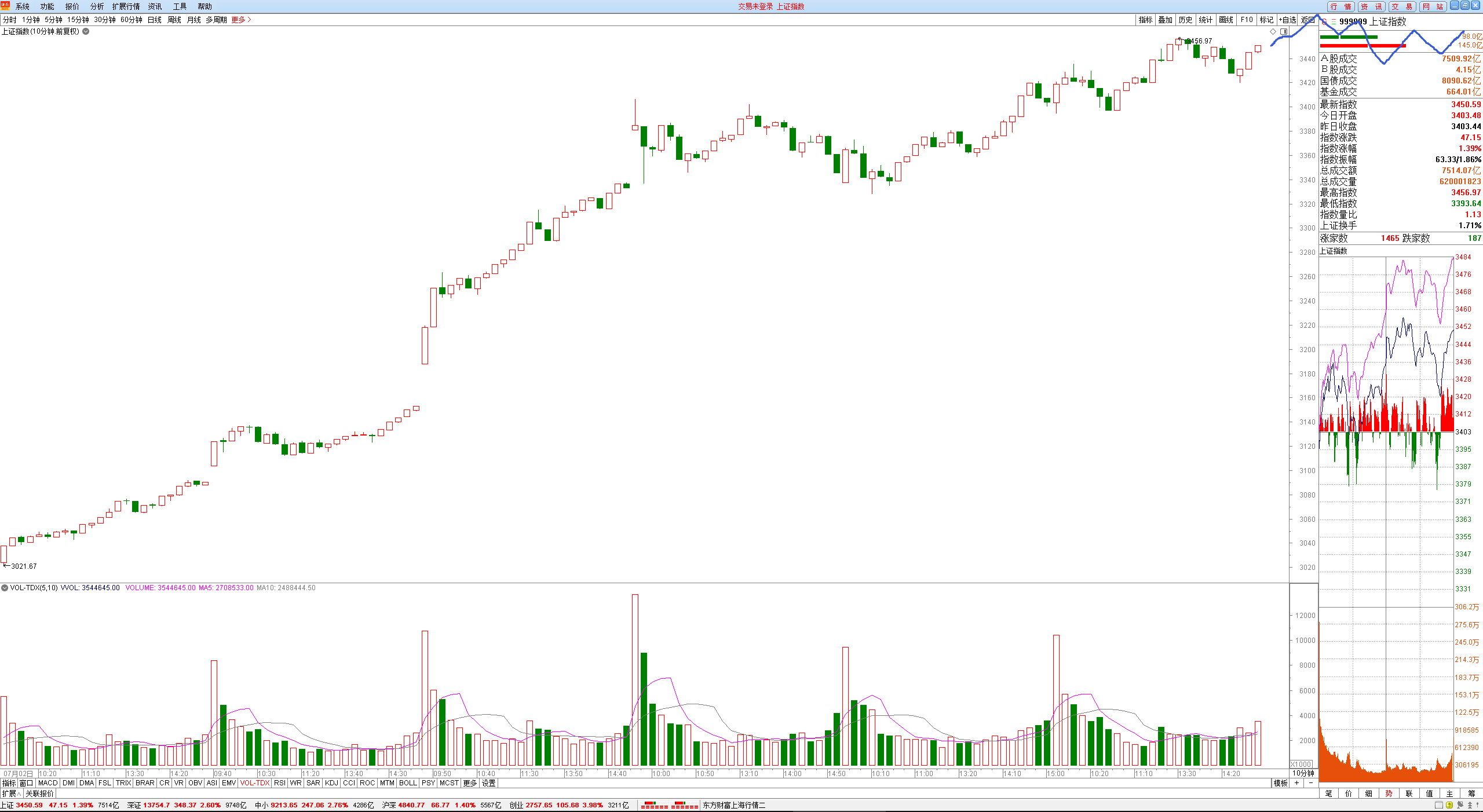The height and width of the screenshot is (812, 1483).
Task: Open the VOL-TDX indicator settings dropdown
Action: (5, 587)
